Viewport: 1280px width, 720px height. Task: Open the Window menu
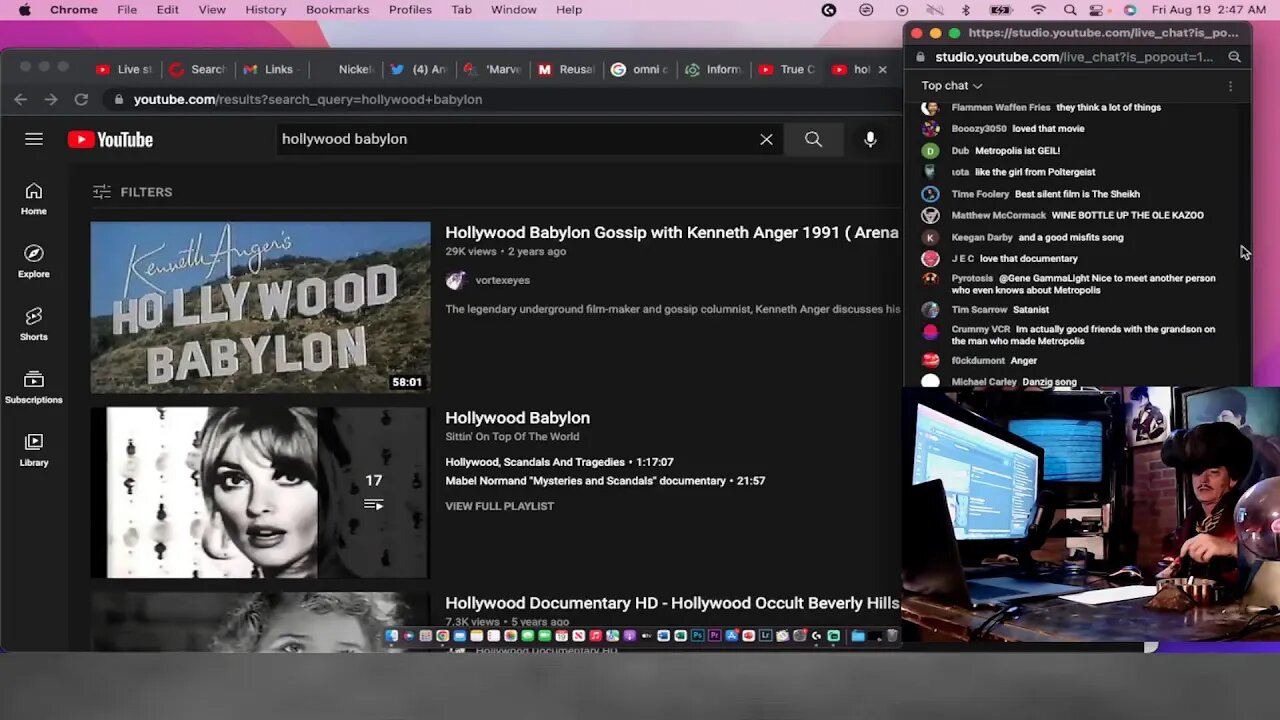(514, 10)
